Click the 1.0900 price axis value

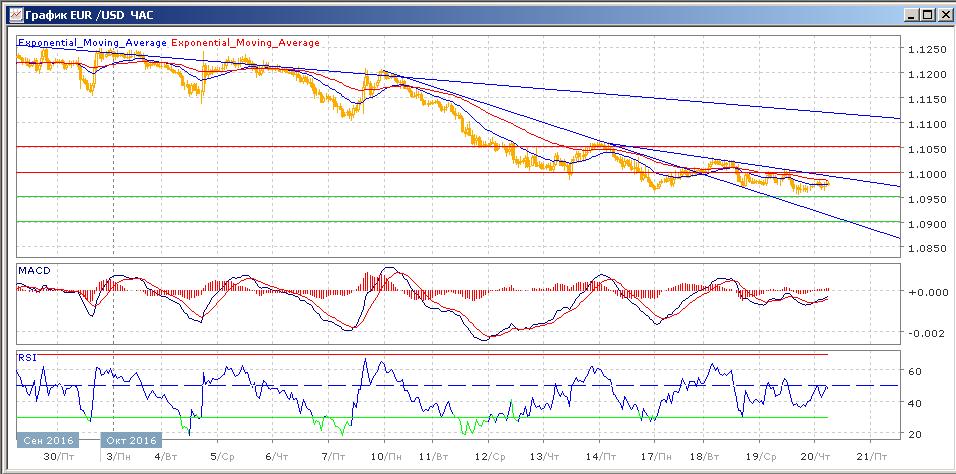pos(925,224)
